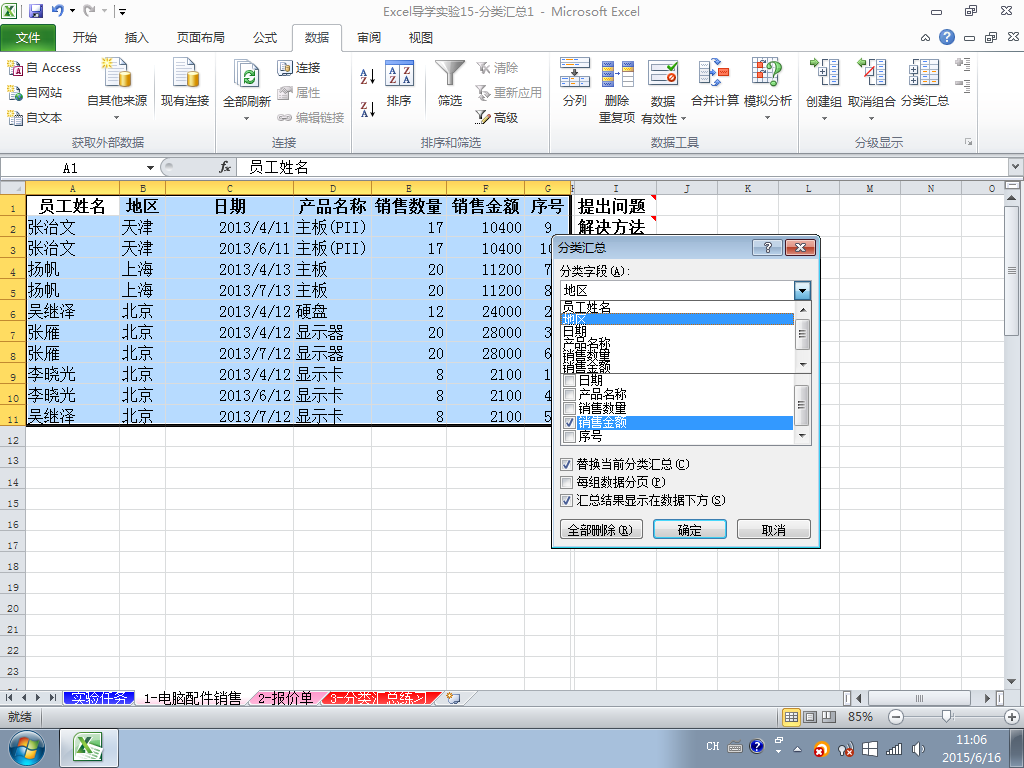
Task: Click 取消组合 ungroup icon
Action: pos(872,73)
